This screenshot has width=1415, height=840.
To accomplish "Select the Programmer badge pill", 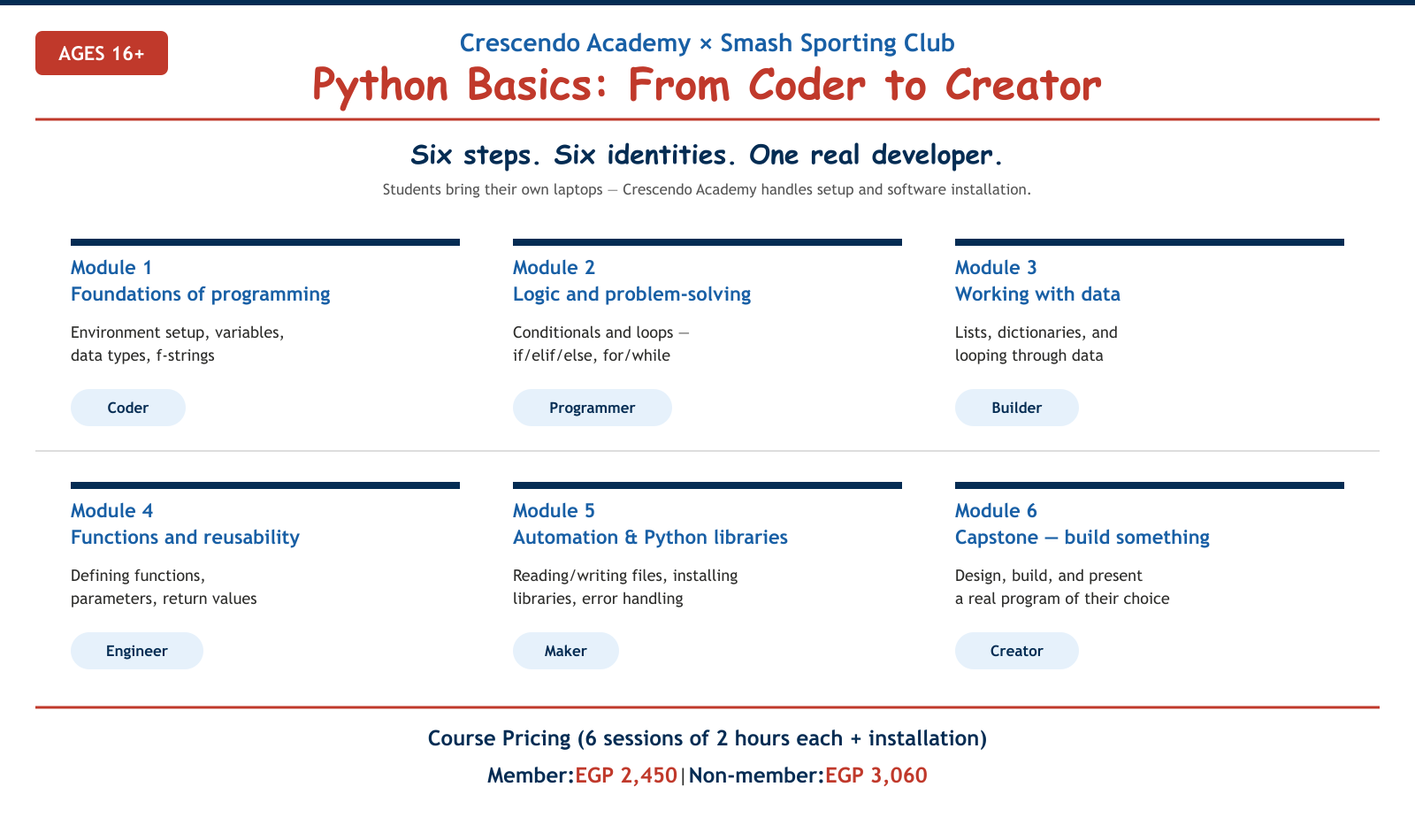I will point(593,408).
